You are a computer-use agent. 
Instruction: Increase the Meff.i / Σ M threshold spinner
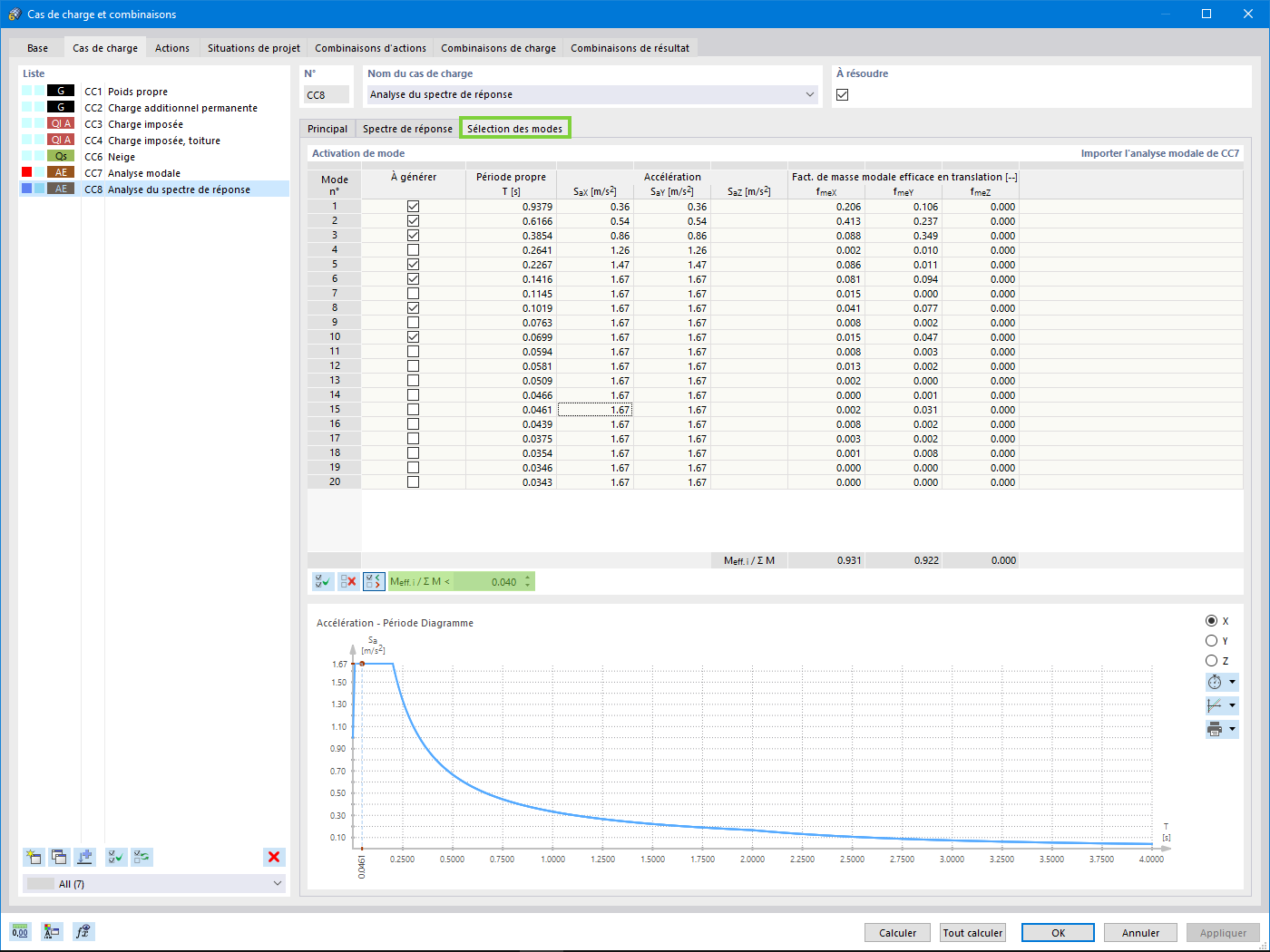point(528,578)
